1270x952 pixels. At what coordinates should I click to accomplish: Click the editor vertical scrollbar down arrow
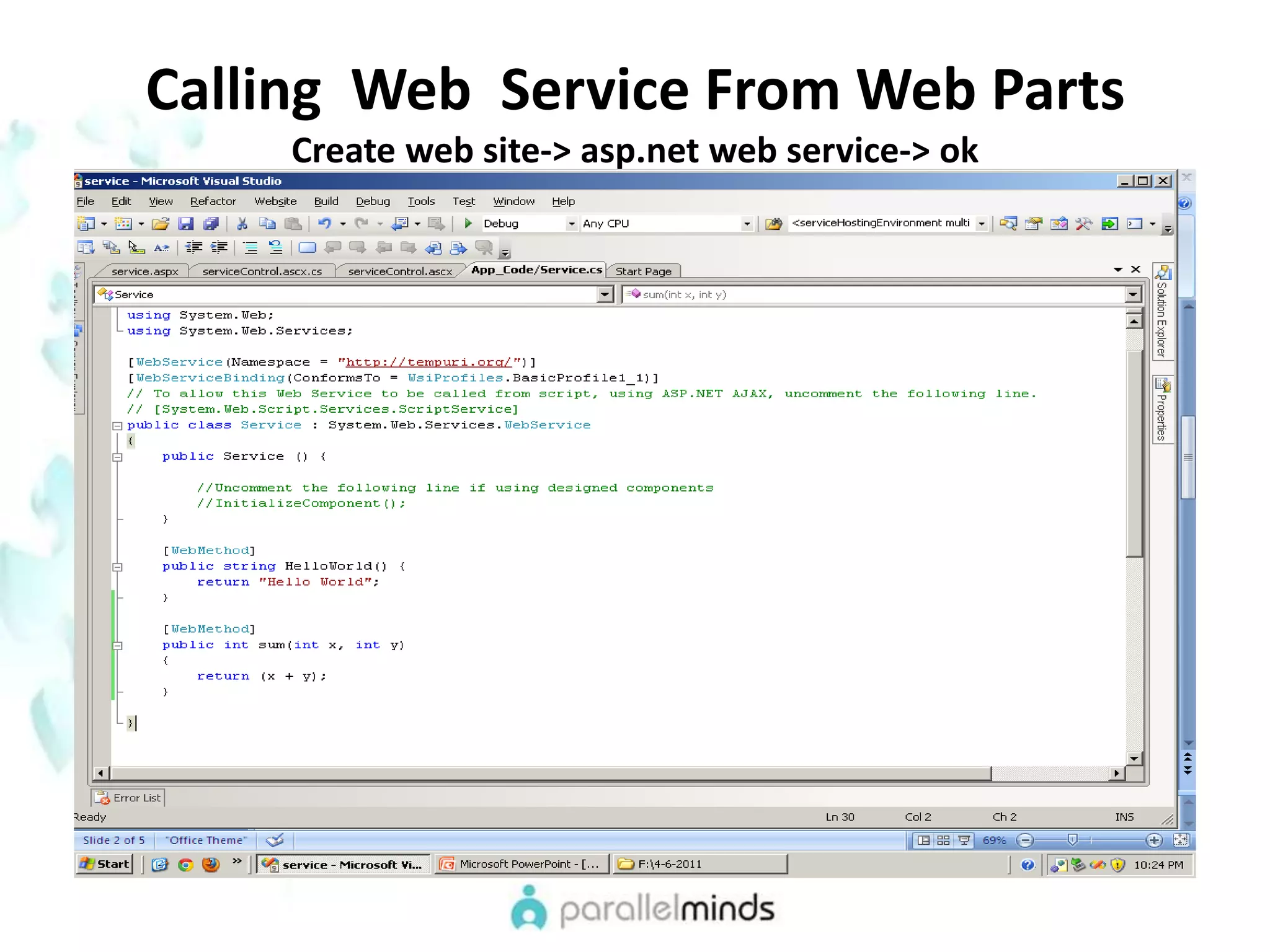click(x=1134, y=759)
